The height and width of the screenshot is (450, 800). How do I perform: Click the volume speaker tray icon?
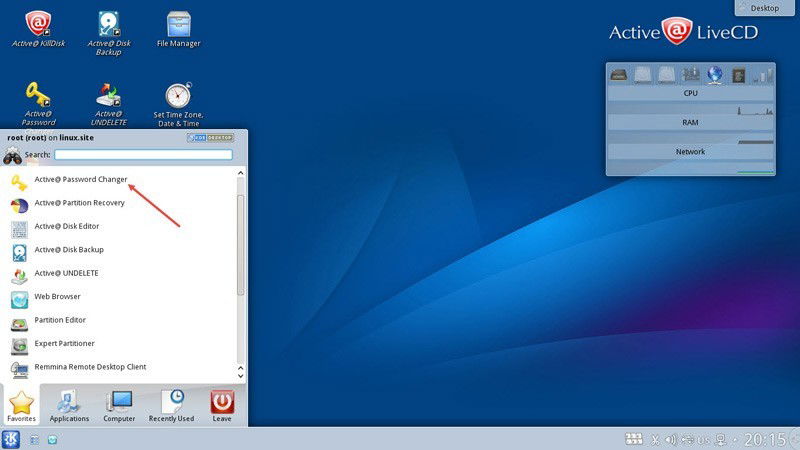671,439
